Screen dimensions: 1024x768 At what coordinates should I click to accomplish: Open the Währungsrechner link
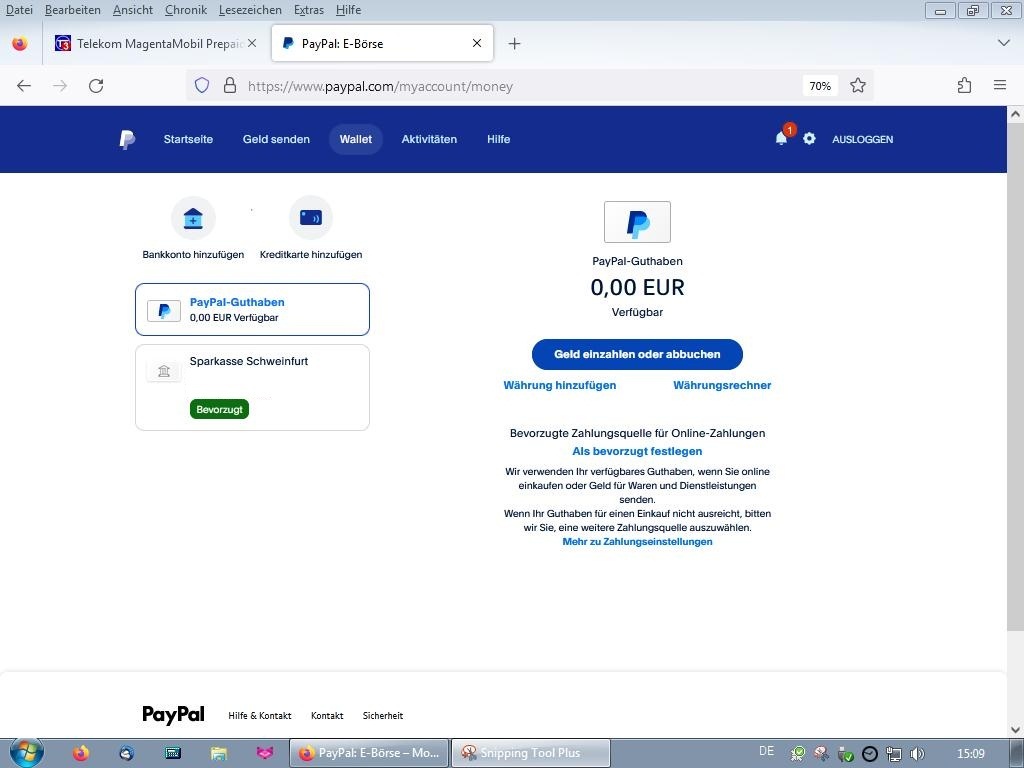722,385
